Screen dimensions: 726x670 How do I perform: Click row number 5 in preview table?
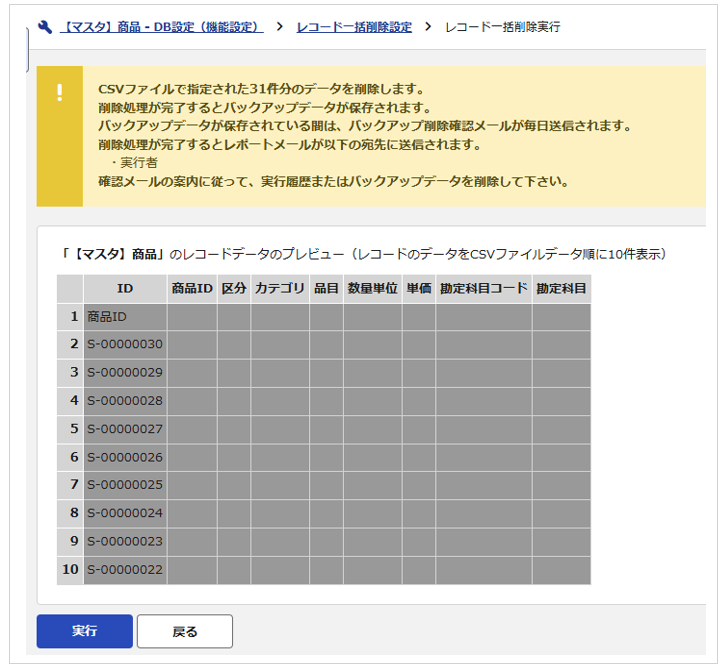click(x=70, y=429)
